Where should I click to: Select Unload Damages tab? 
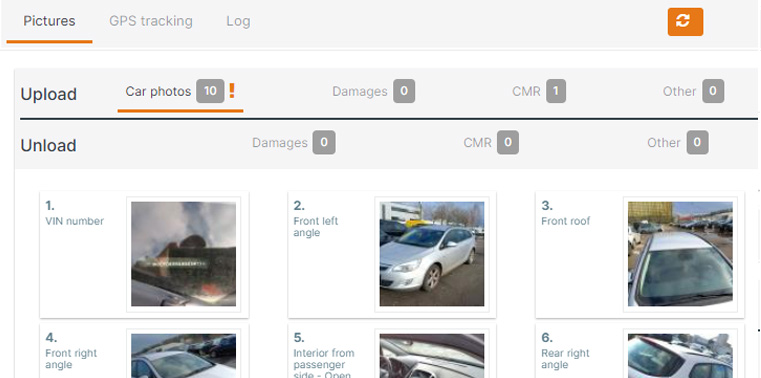[293, 143]
